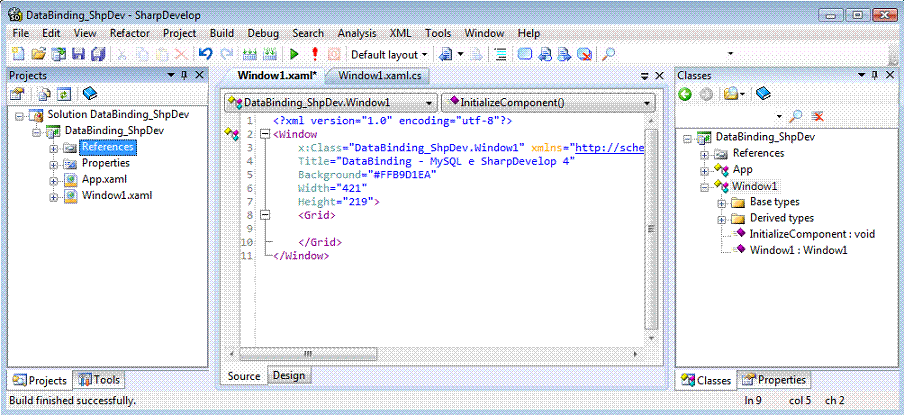Click the Redo arrow icon
904x415 pixels.
(227, 54)
